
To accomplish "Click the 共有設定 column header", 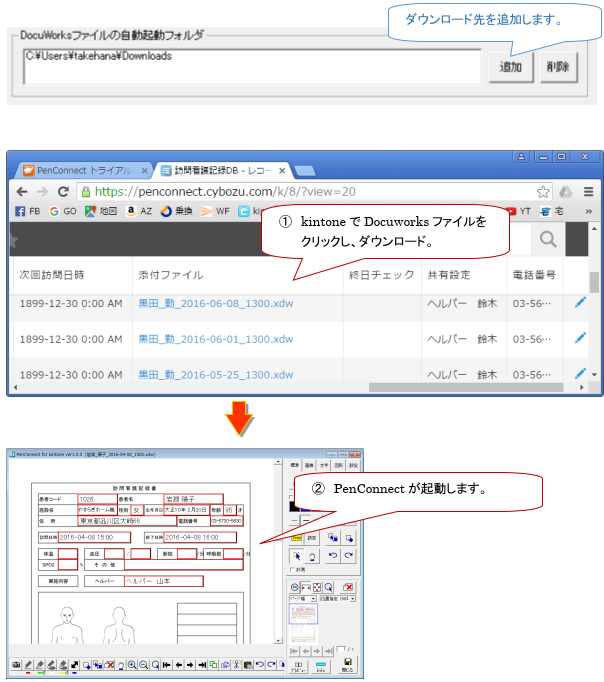I will click(449, 275).
